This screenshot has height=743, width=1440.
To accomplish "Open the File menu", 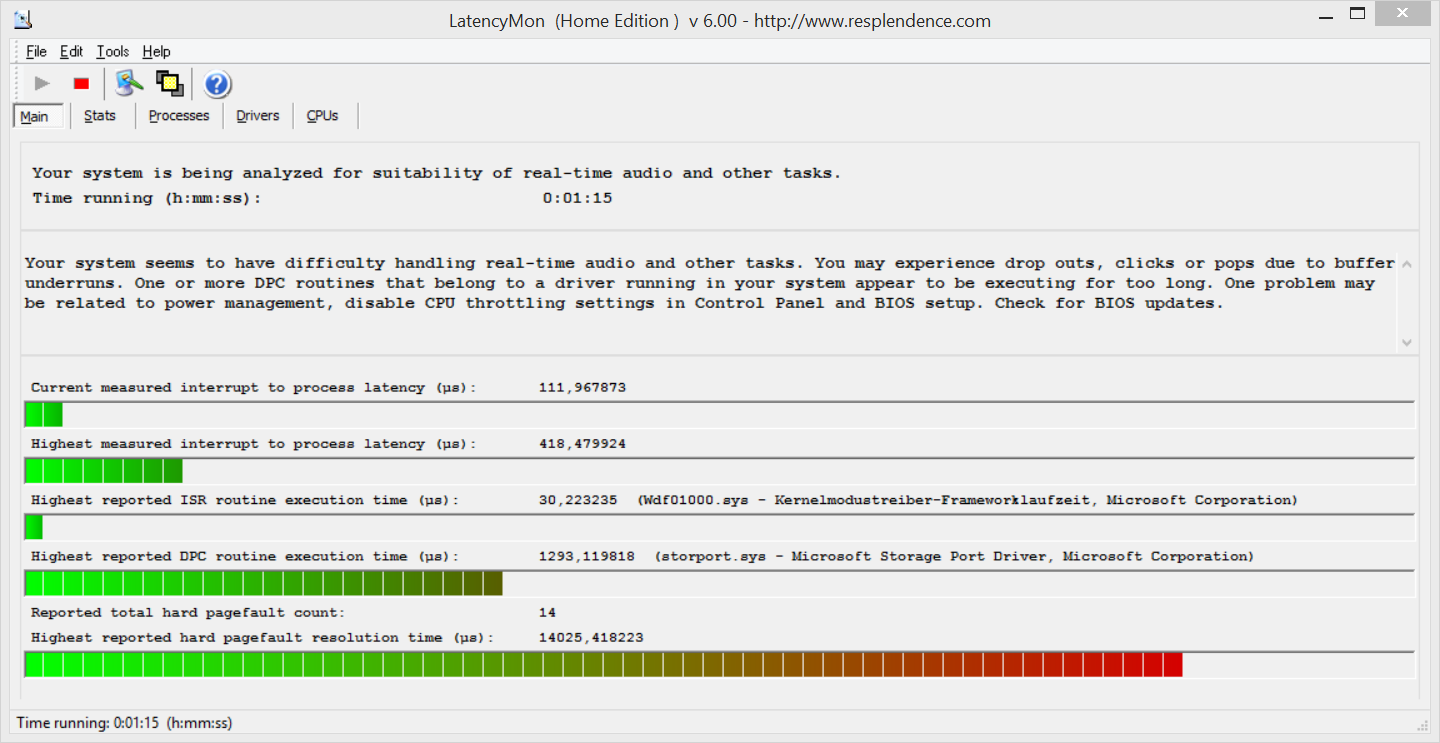I will pos(36,52).
